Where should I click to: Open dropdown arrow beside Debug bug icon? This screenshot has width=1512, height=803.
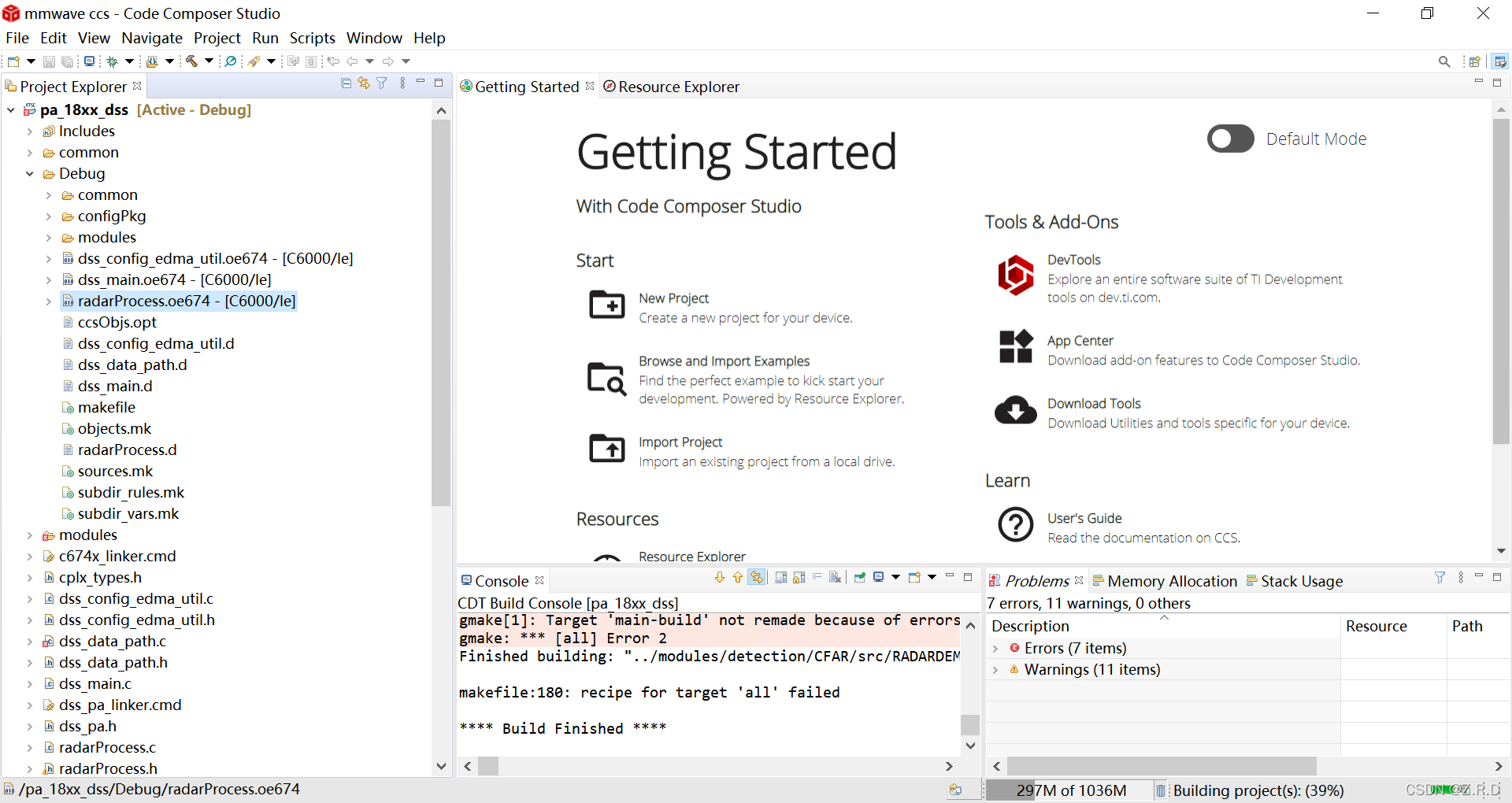tap(129, 61)
